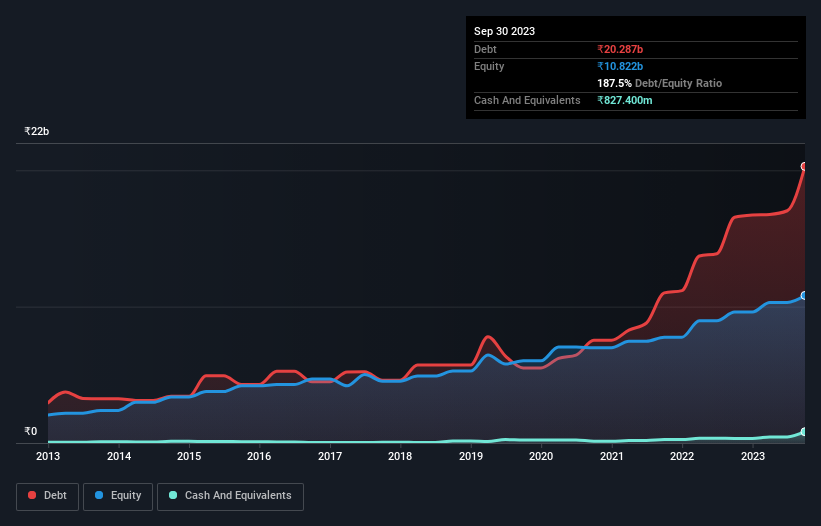
Task: Click the 2018 x-axis label
Action: (400, 456)
